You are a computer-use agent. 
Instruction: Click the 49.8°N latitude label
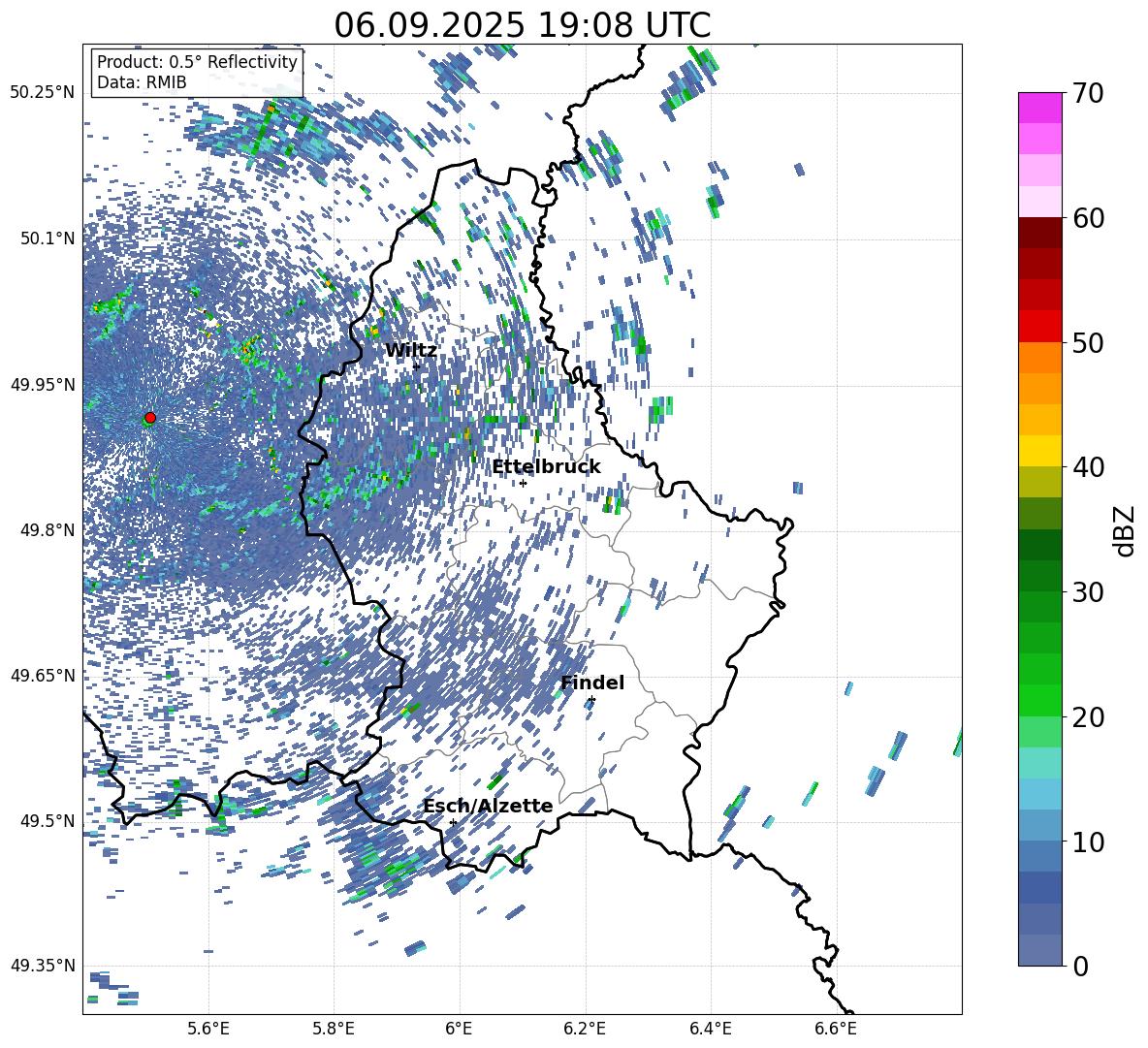click(x=48, y=530)
